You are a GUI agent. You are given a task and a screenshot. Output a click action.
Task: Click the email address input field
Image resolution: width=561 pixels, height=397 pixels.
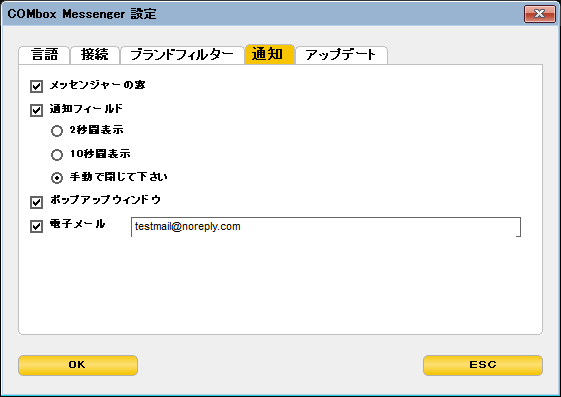(x=326, y=227)
